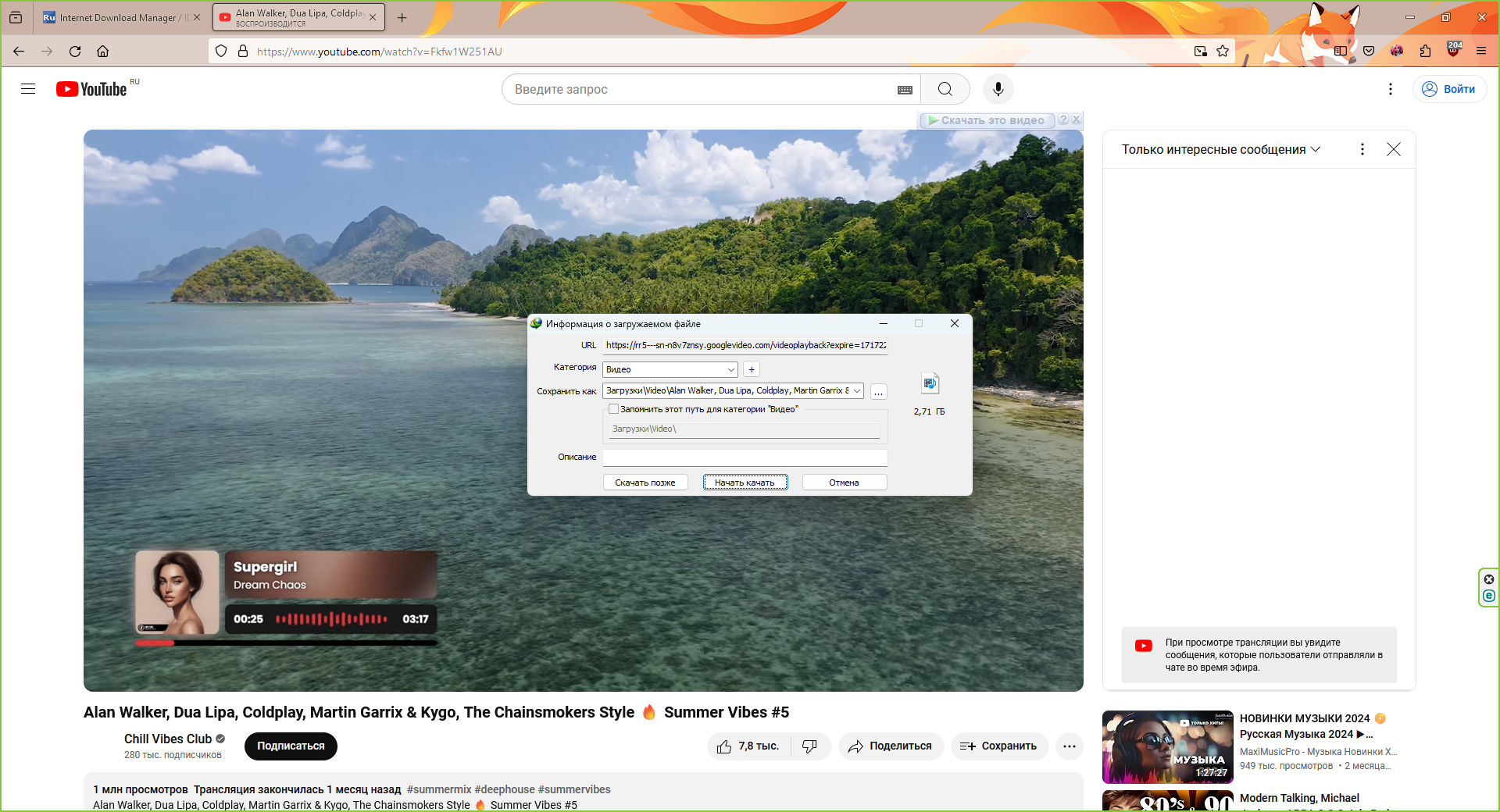Open Firefox home page button
Viewport: 1500px width, 812px height.
[102, 52]
